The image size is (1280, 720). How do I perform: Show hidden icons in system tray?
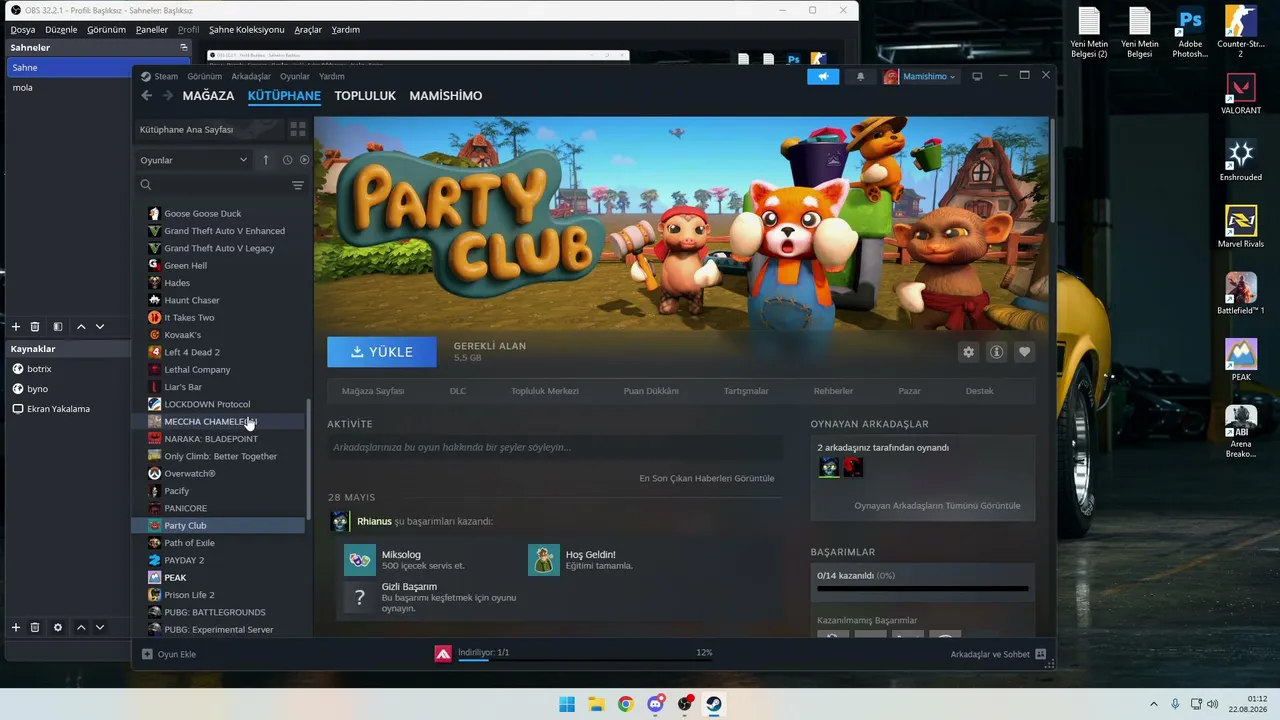(1153, 704)
